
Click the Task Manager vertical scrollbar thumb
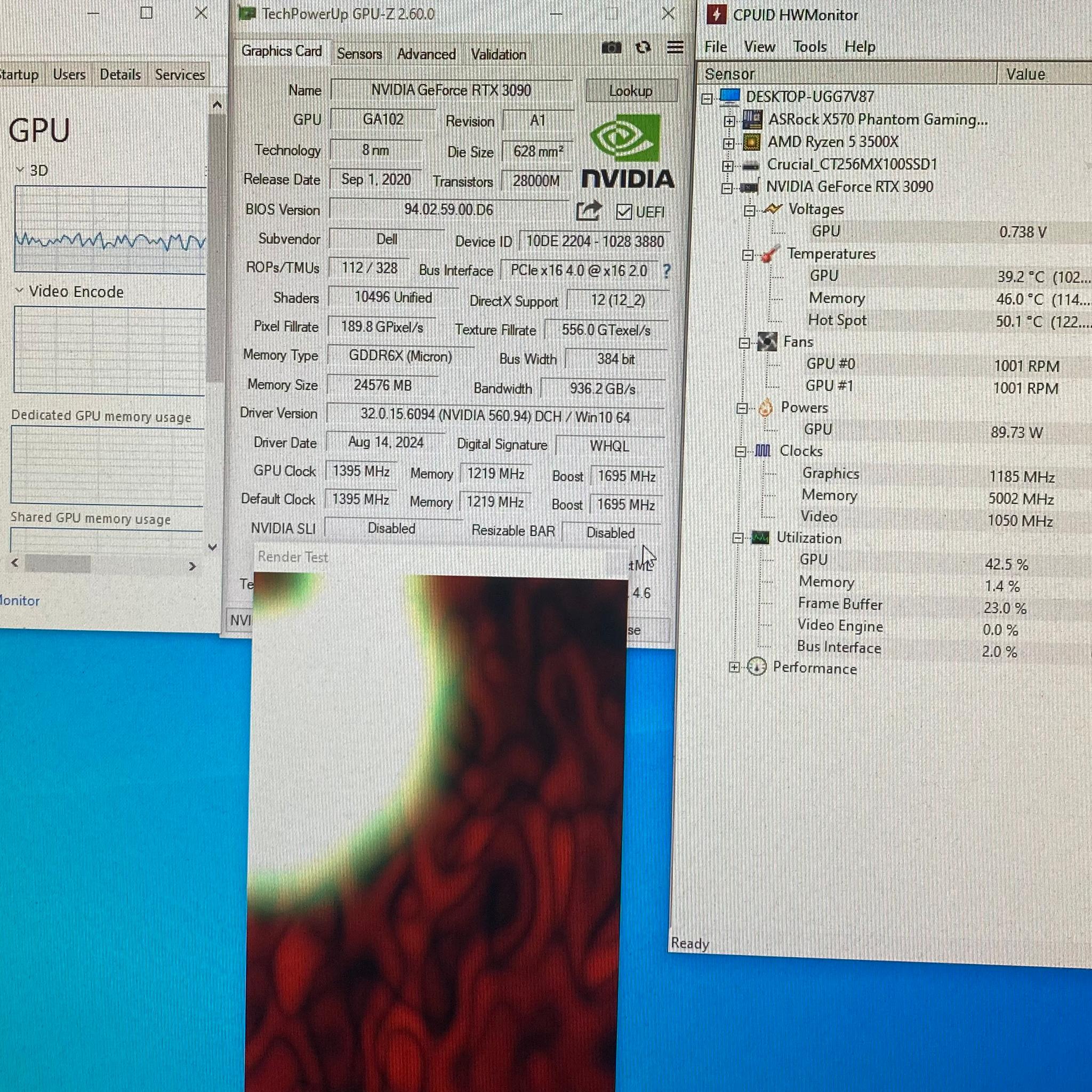click(215, 247)
